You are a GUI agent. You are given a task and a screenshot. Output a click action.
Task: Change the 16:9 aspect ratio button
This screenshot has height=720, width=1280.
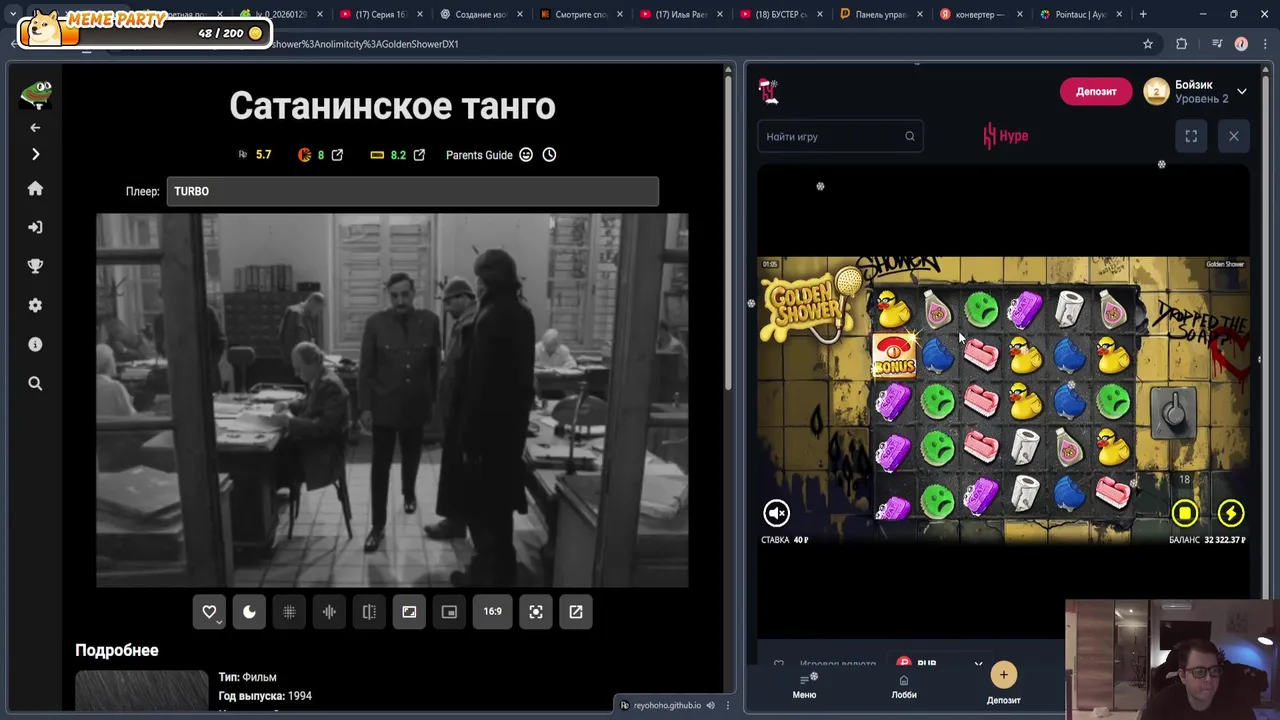pyautogui.click(x=493, y=612)
